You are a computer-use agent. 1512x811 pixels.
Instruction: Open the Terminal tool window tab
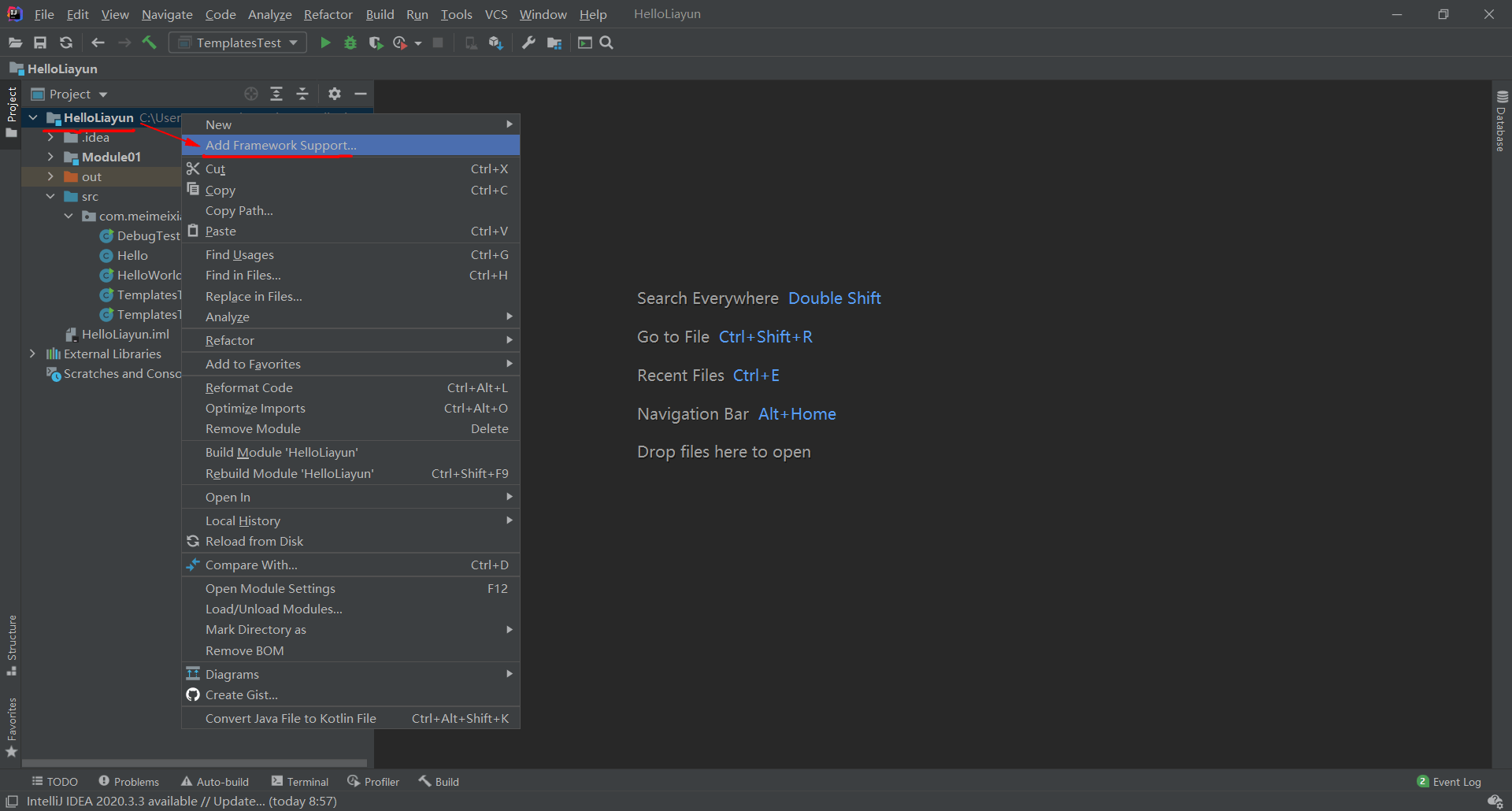pos(300,781)
